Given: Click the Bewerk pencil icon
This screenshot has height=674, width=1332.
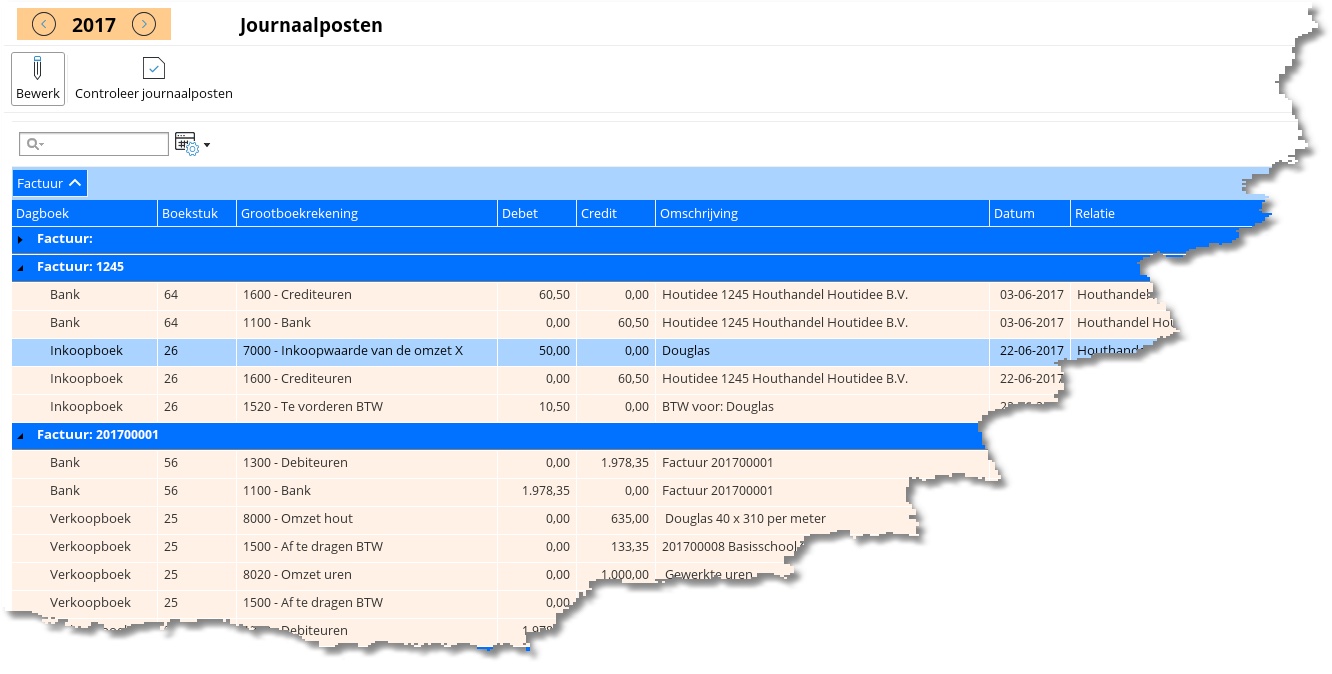Looking at the screenshot, I should coord(38,69).
